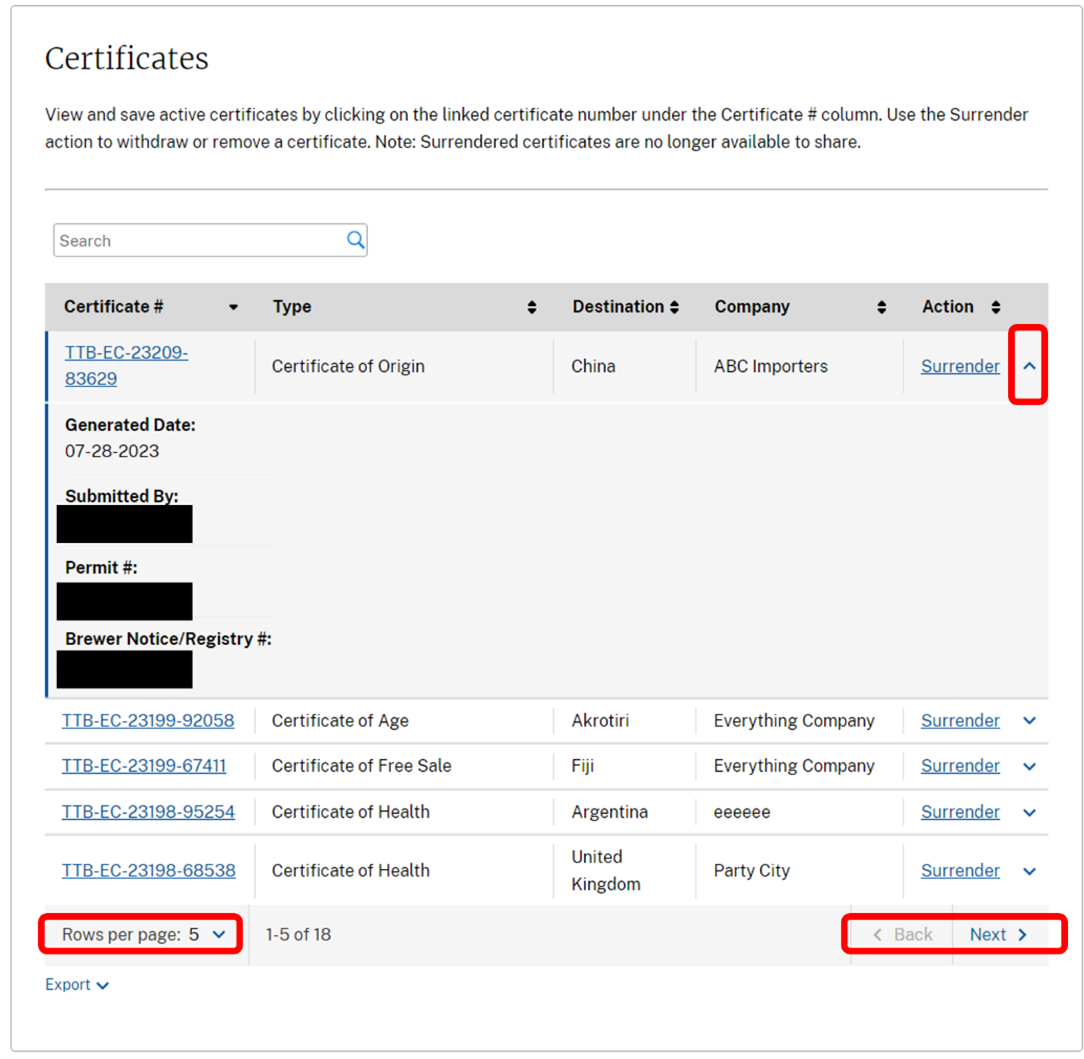The image size is (1084, 1059).
Task: Open the Export dropdown
Action: (x=77, y=984)
